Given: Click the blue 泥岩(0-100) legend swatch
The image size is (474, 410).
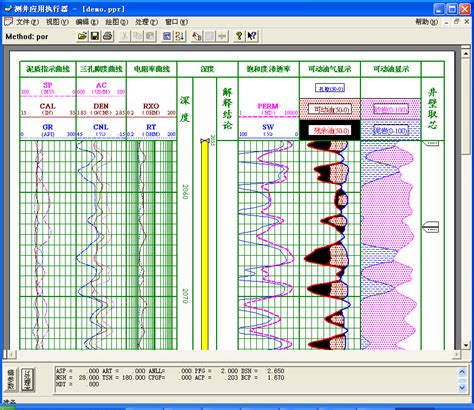Looking at the screenshot, I should (x=391, y=130).
